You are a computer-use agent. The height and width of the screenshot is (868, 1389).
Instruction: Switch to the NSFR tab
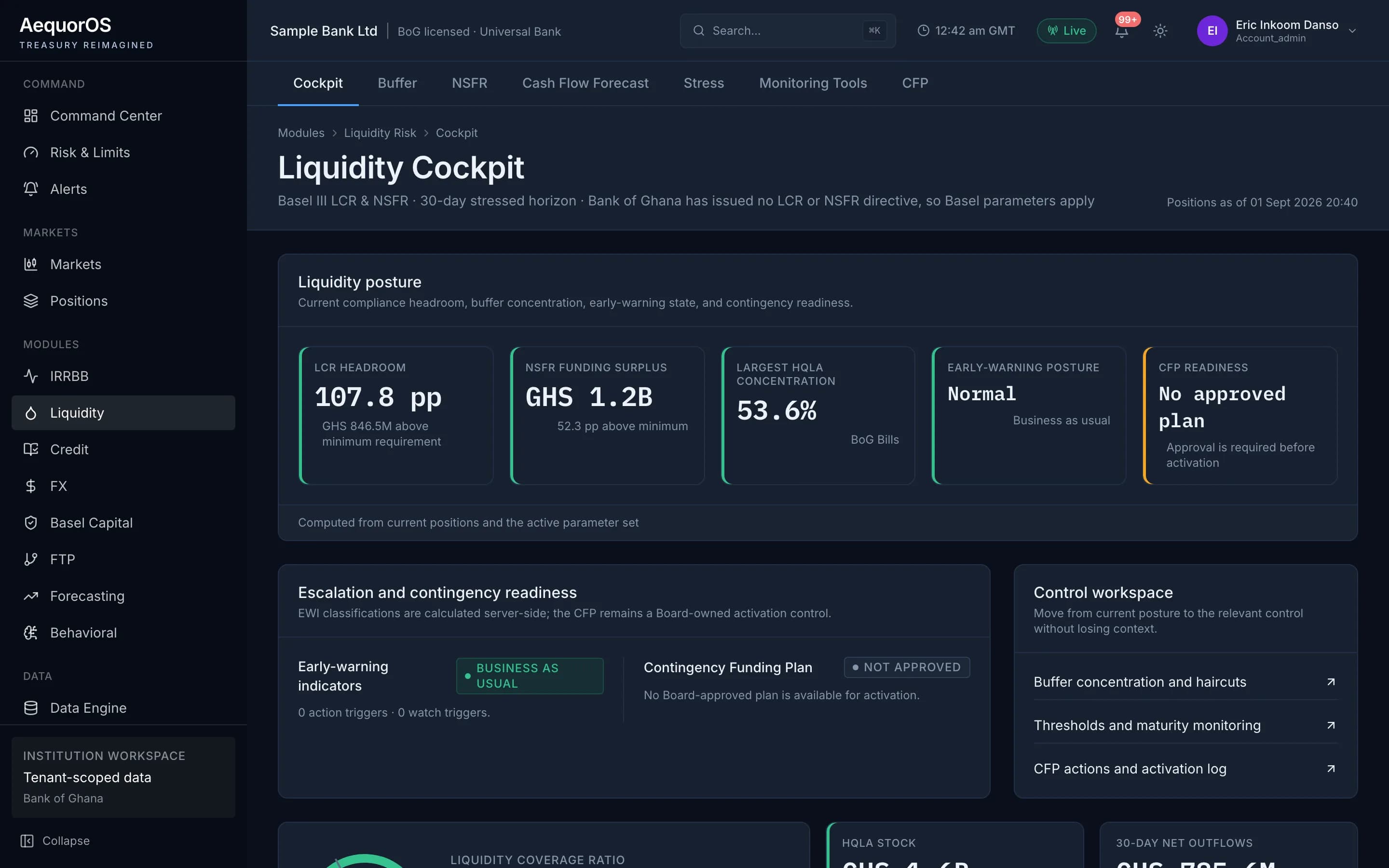pos(469,83)
